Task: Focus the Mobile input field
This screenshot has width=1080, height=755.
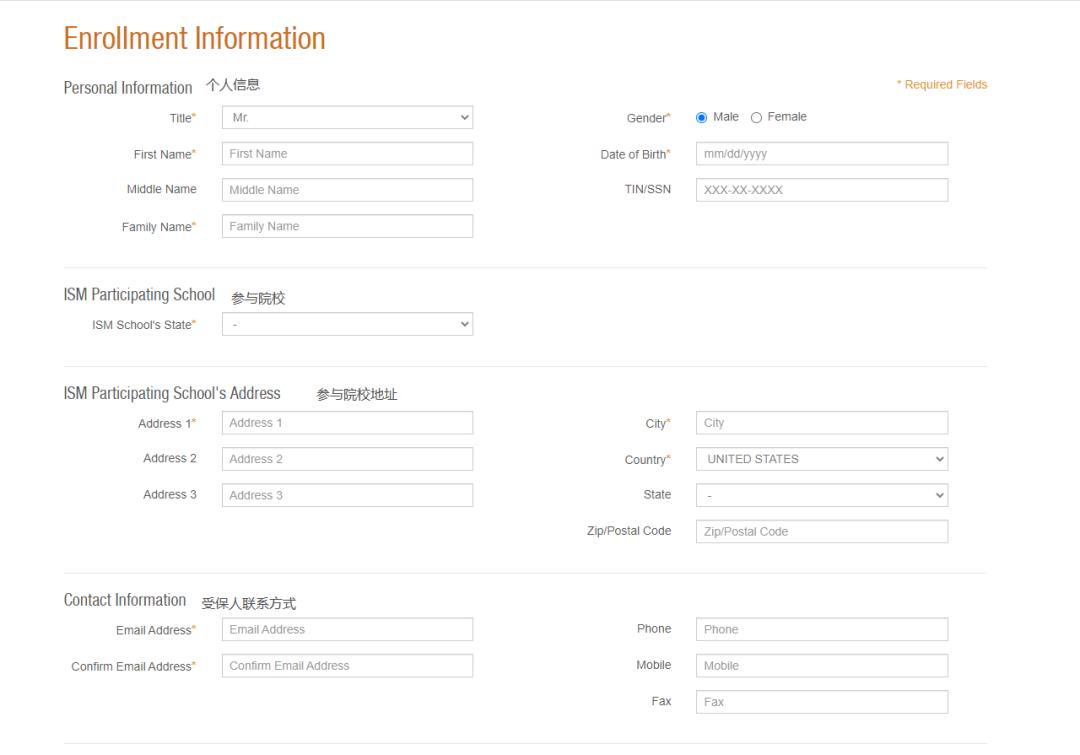Action: click(x=822, y=666)
